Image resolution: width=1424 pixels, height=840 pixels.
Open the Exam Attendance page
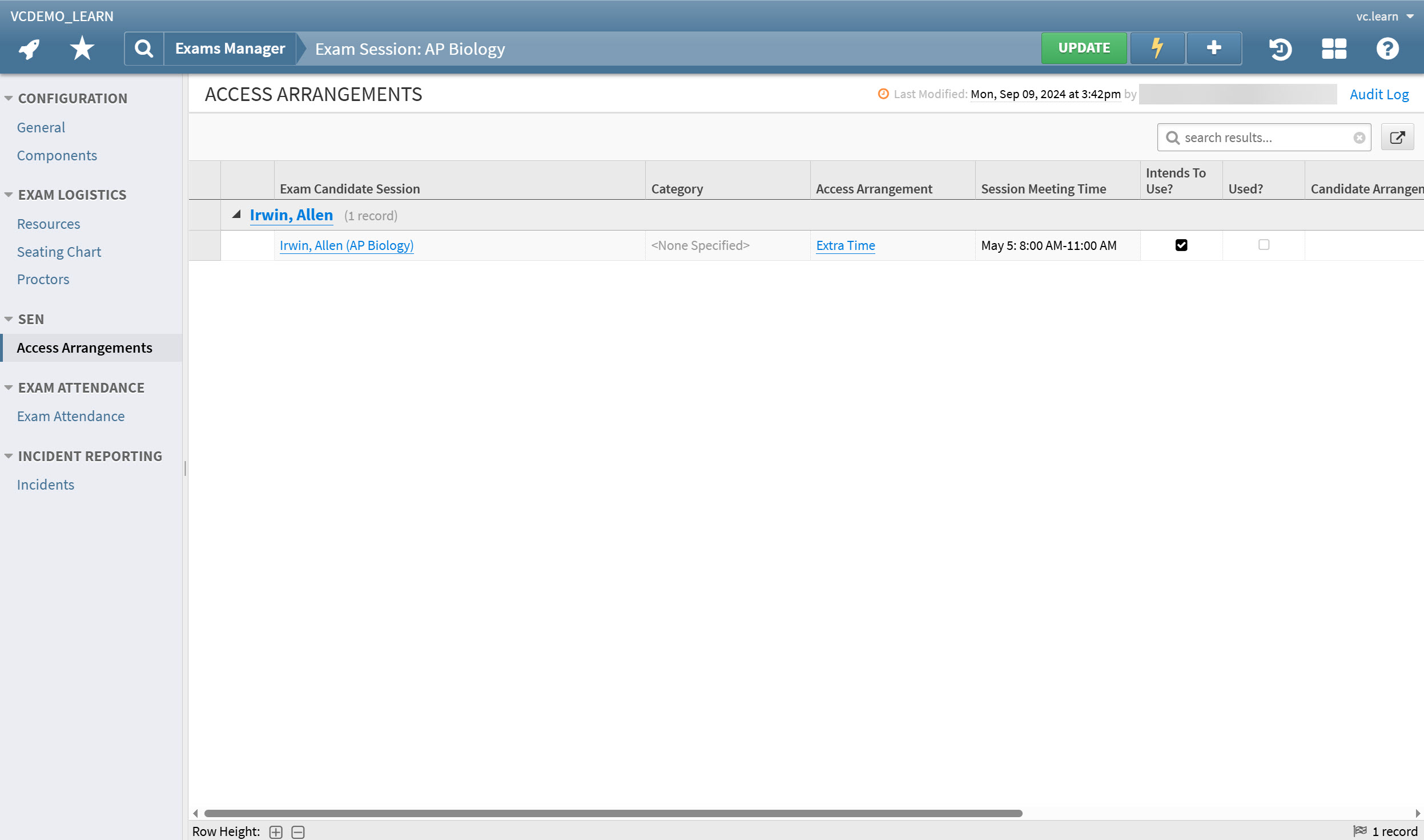pos(71,416)
